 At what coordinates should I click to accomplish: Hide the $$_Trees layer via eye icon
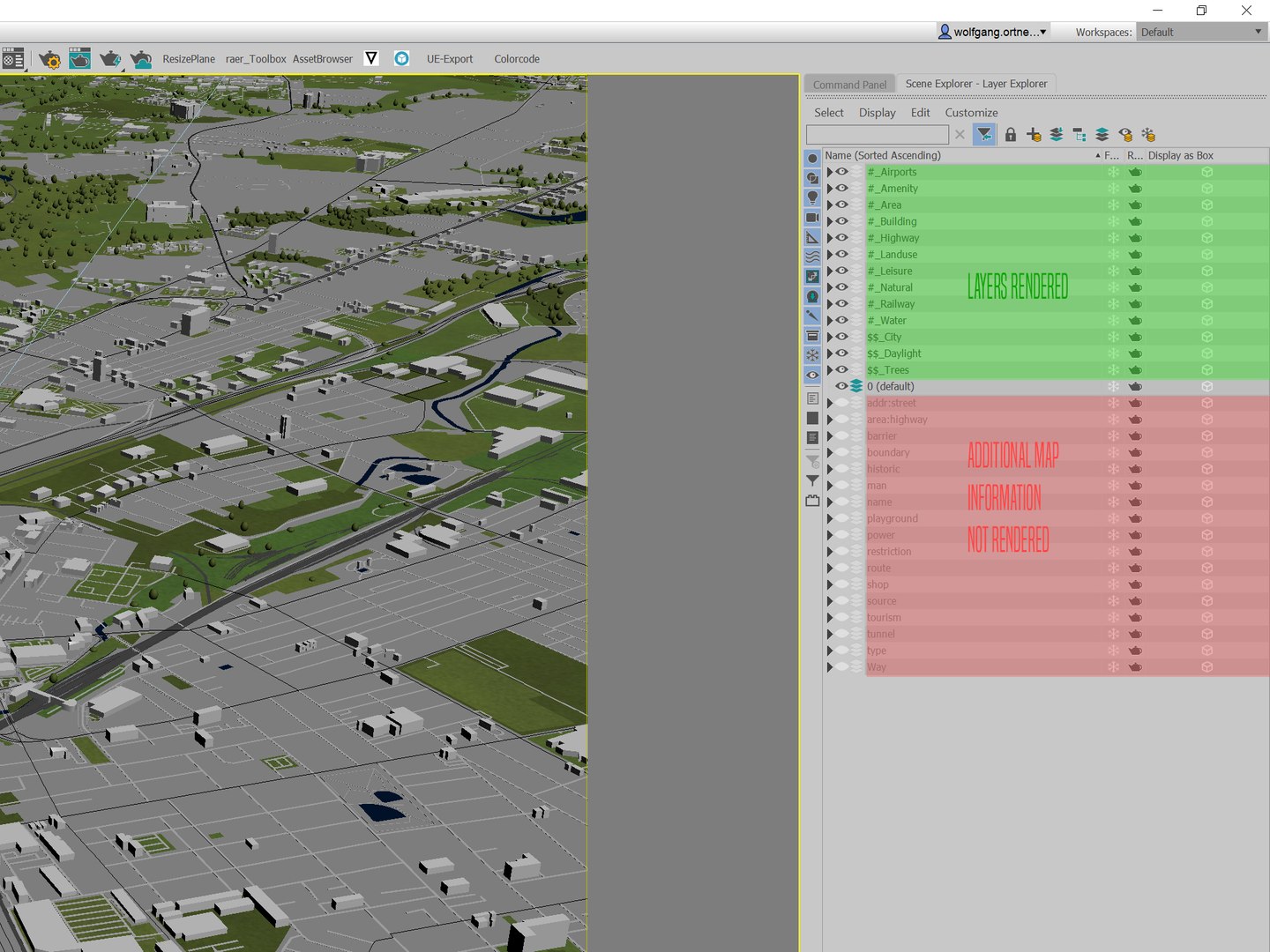[x=842, y=369]
